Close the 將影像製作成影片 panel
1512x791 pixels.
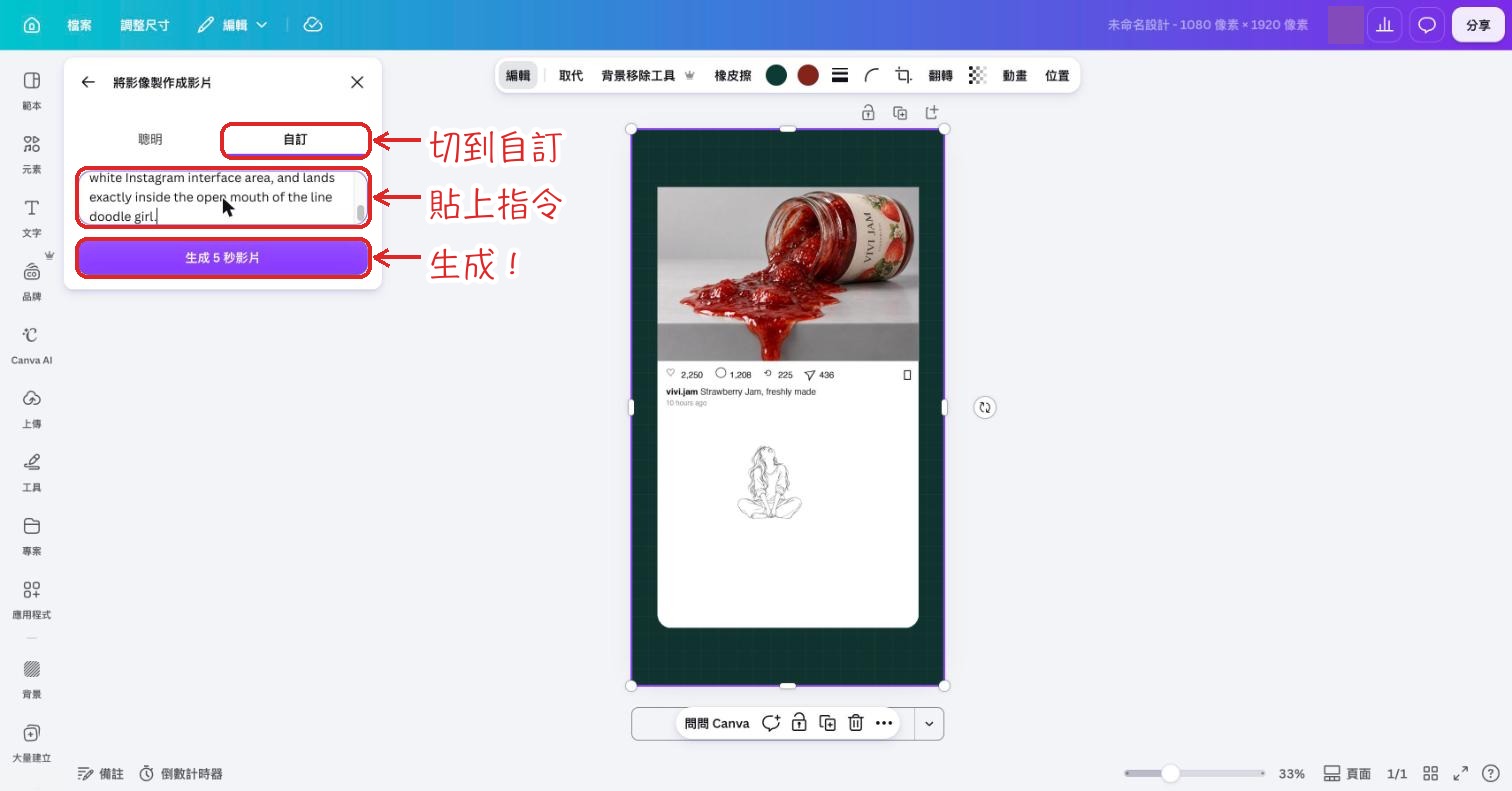[357, 82]
